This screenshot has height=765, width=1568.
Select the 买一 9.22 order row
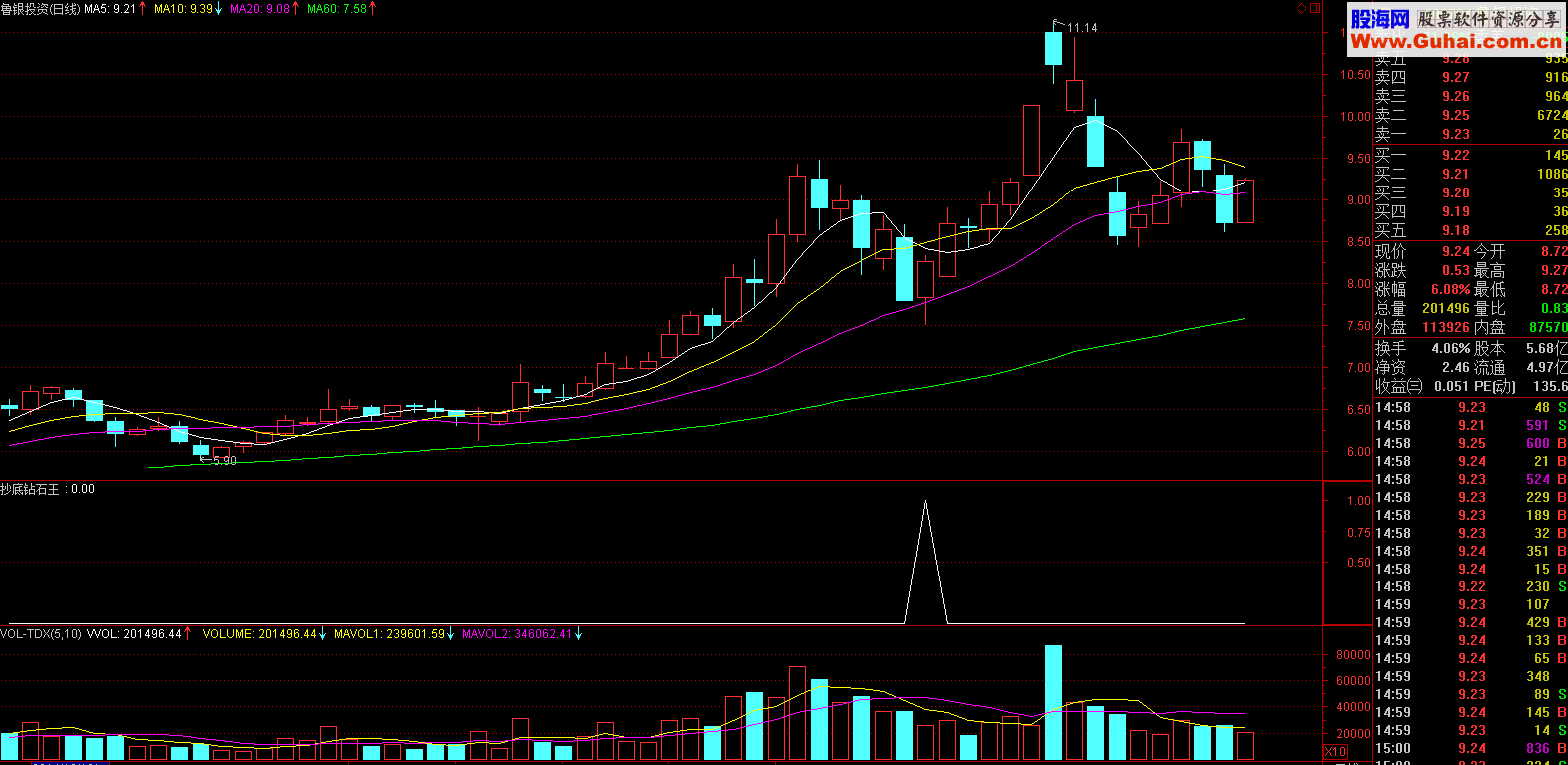coord(1470,155)
